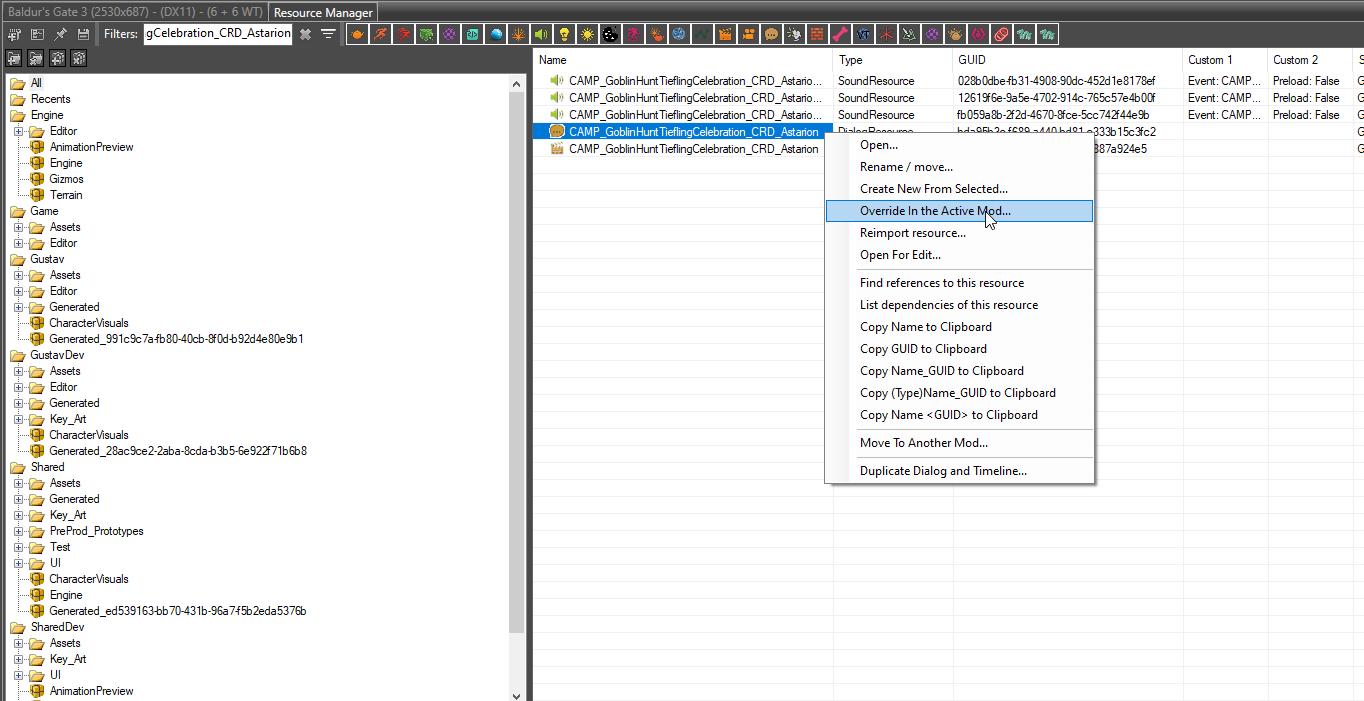
Task: Click the save disk icon in toolbar
Action: point(82,34)
